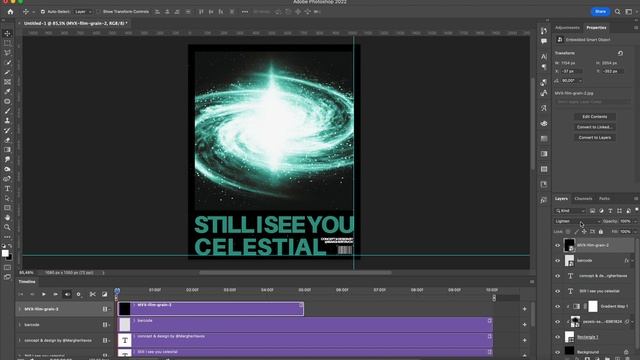640x360 pixels.
Task: Hide the Gradient Map 1 layer
Action: (558, 307)
